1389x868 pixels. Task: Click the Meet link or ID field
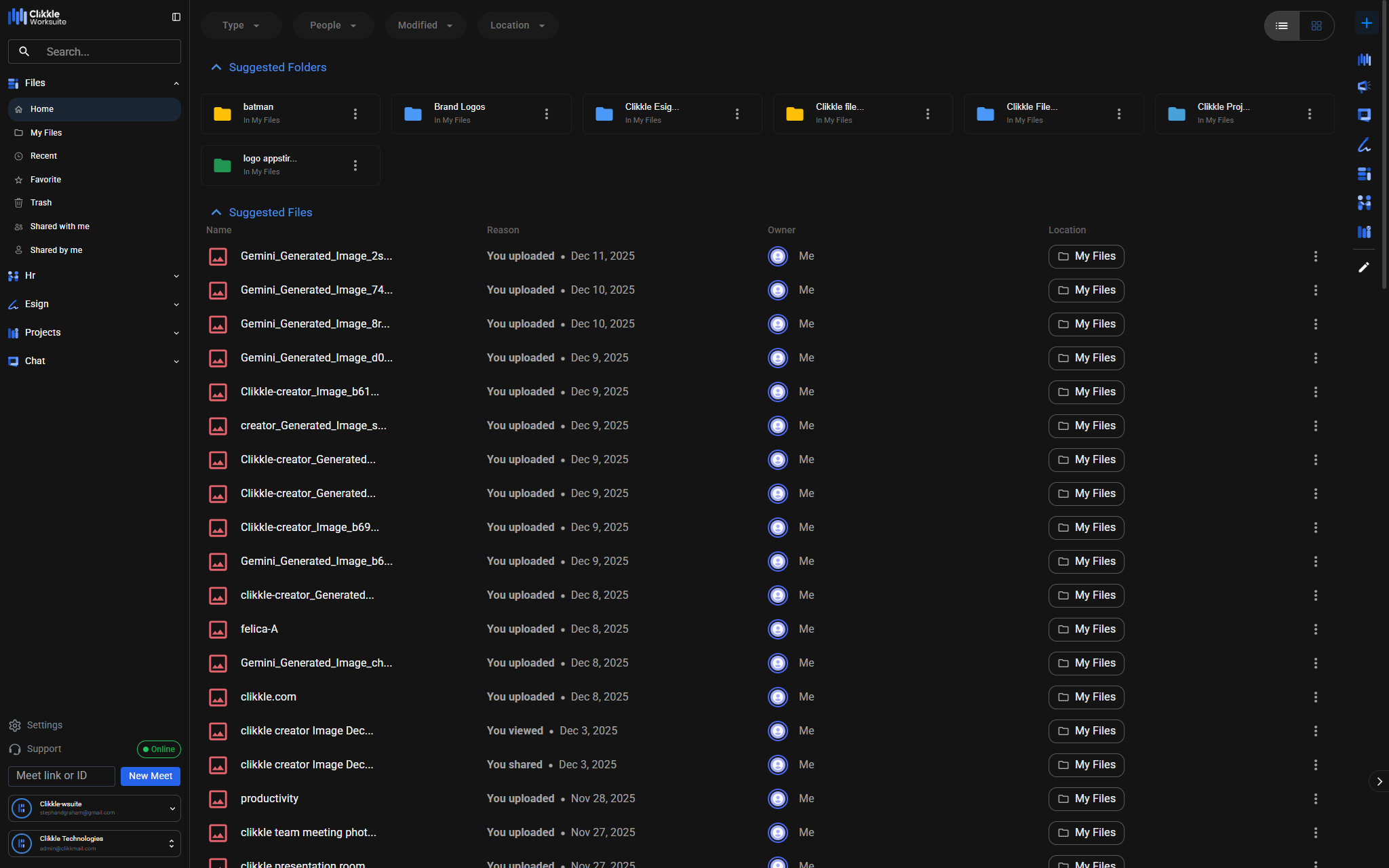(62, 776)
